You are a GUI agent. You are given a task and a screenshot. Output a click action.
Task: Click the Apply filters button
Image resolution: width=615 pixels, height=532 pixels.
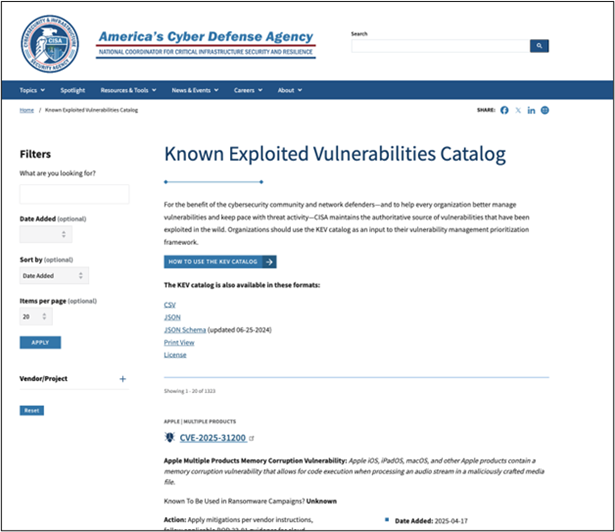point(40,343)
